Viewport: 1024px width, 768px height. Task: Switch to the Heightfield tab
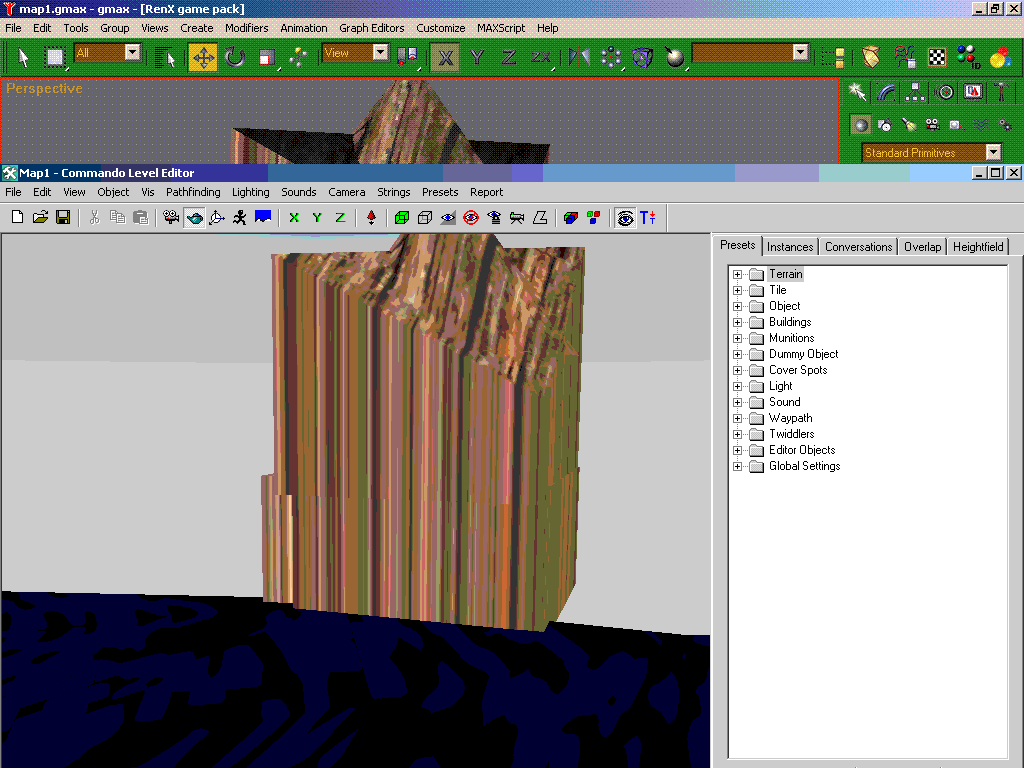pos(977,247)
